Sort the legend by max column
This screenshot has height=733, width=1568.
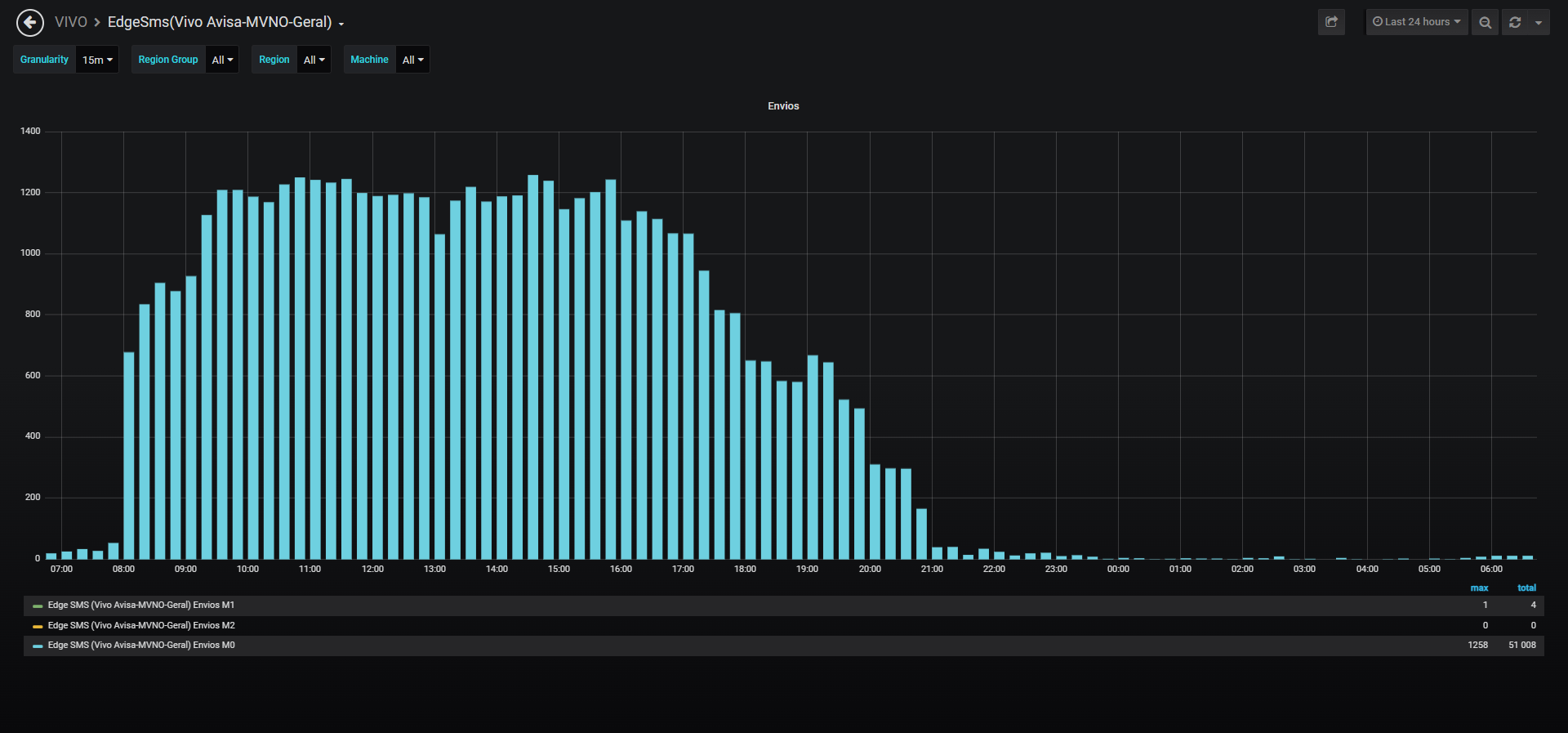coord(1479,588)
